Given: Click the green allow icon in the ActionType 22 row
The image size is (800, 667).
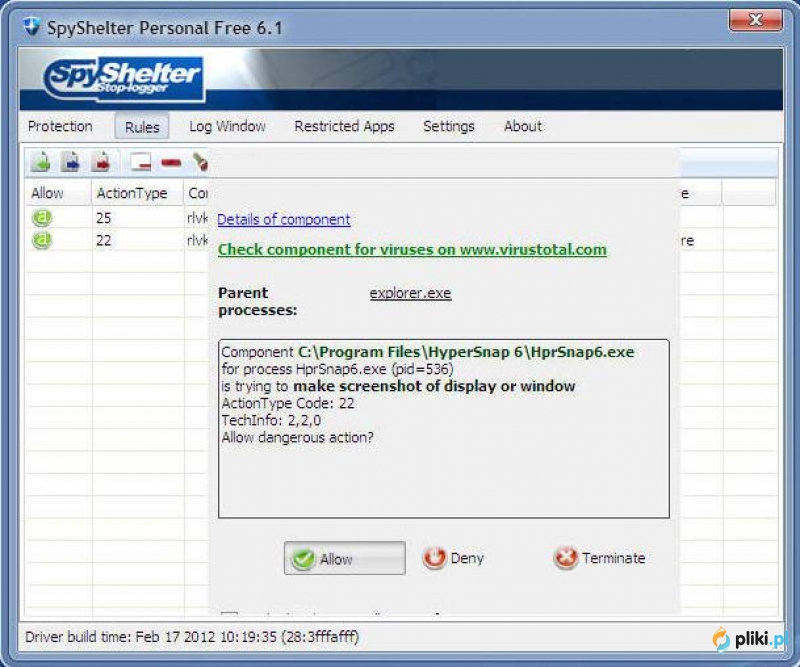Looking at the screenshot, I should pos(42,240).
